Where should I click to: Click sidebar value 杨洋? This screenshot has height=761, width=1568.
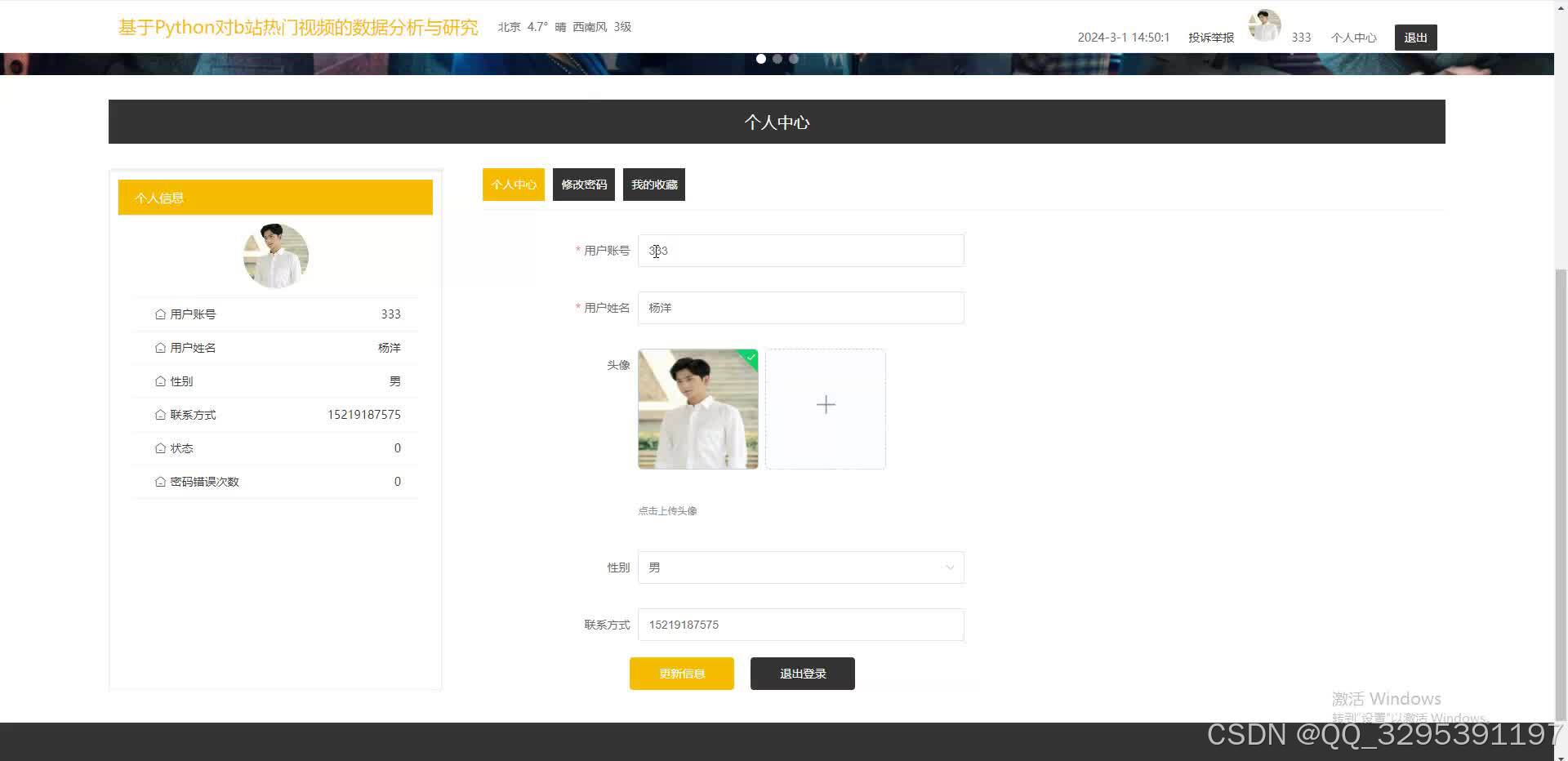point(390,348)
